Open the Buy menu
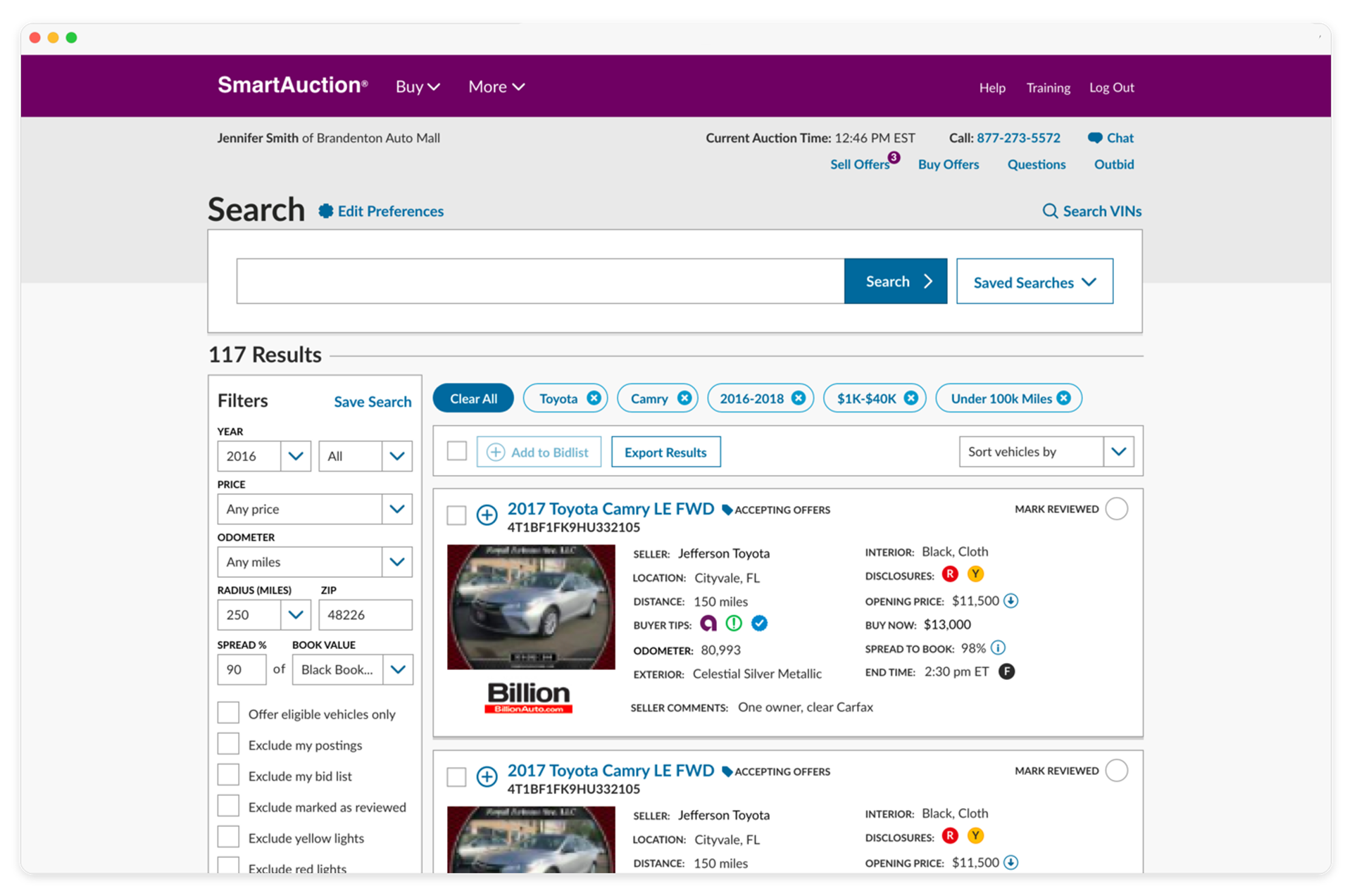 [x=418, y=87]
